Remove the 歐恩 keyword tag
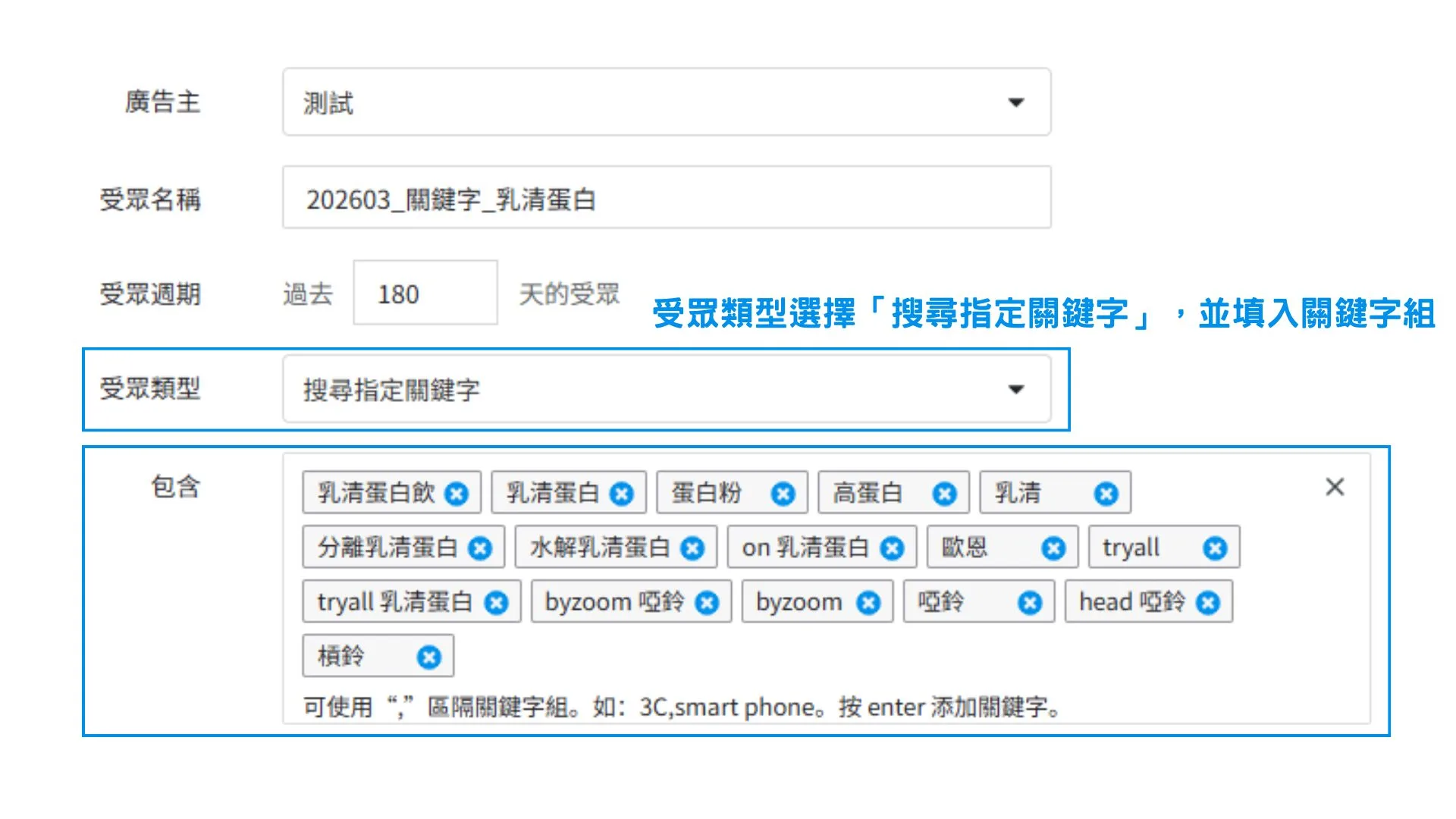The height and width of the screenshot is (819, 1456). [x=1053, y=548]
